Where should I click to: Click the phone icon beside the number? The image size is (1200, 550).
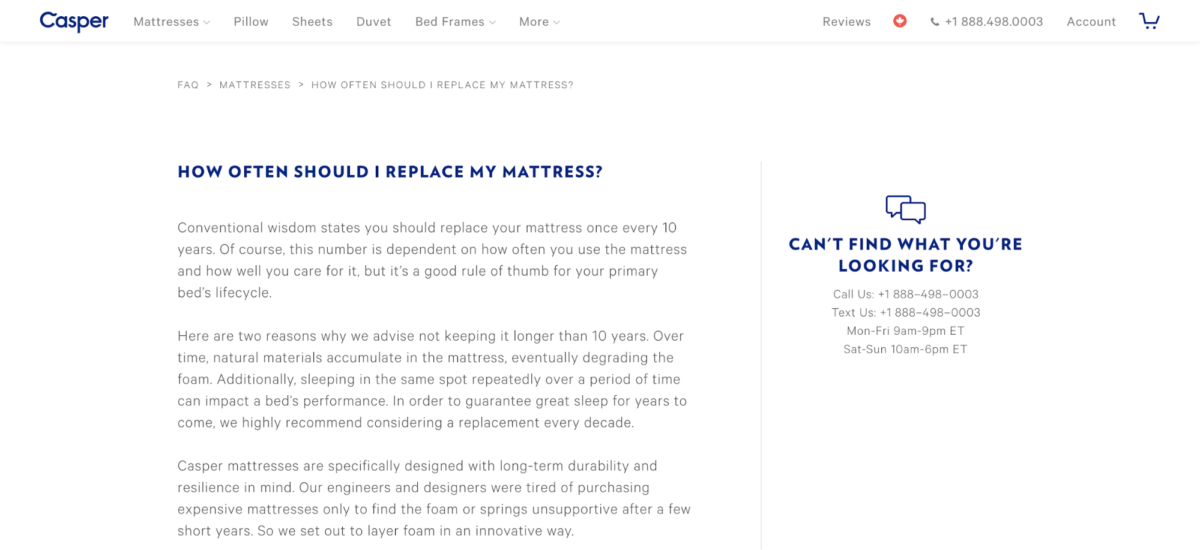pos(935,22)
